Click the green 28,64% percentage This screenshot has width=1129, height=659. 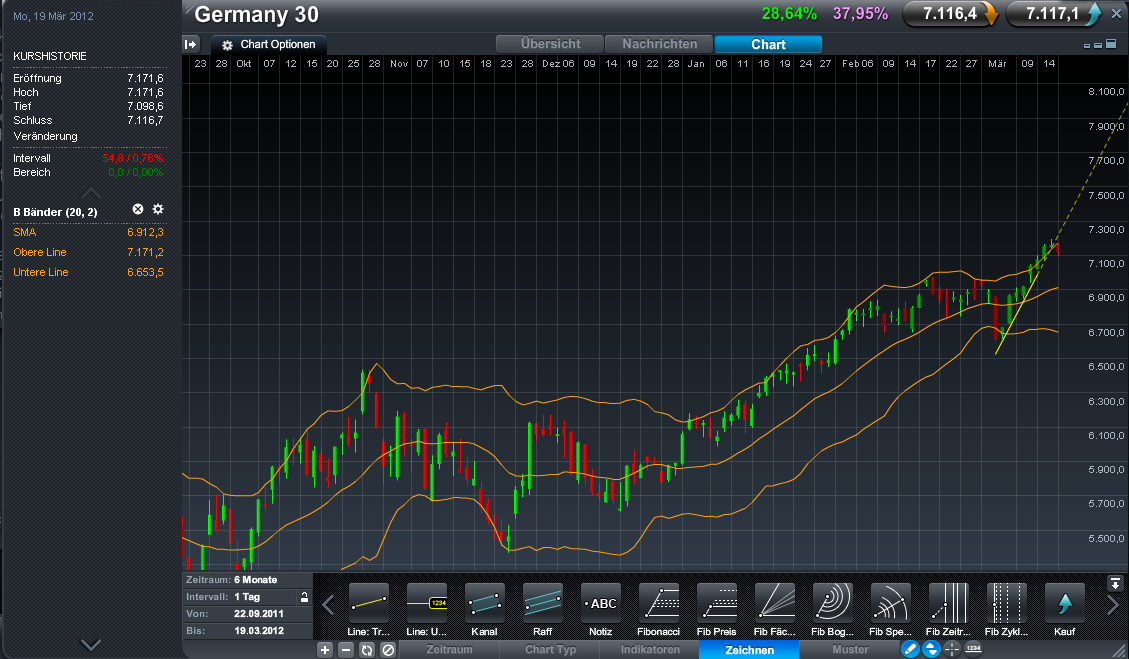pyautogui.click(x=789, y=14)
